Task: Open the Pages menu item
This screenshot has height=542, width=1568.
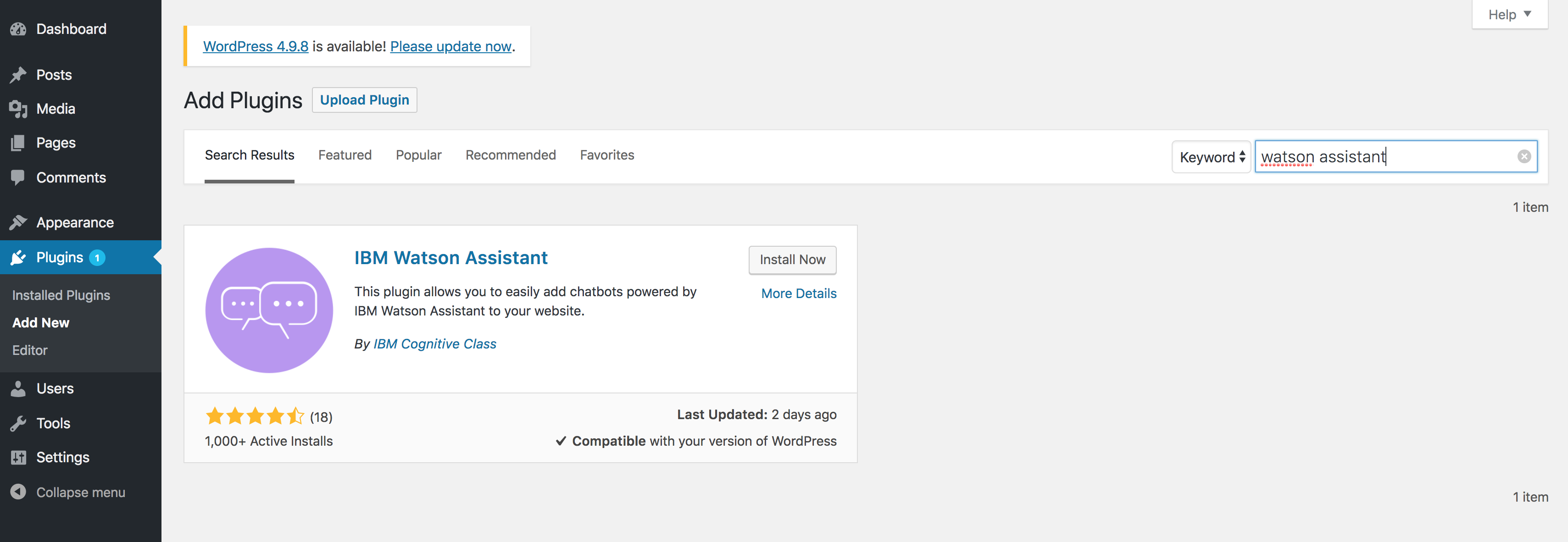Action: pos(80,143)
